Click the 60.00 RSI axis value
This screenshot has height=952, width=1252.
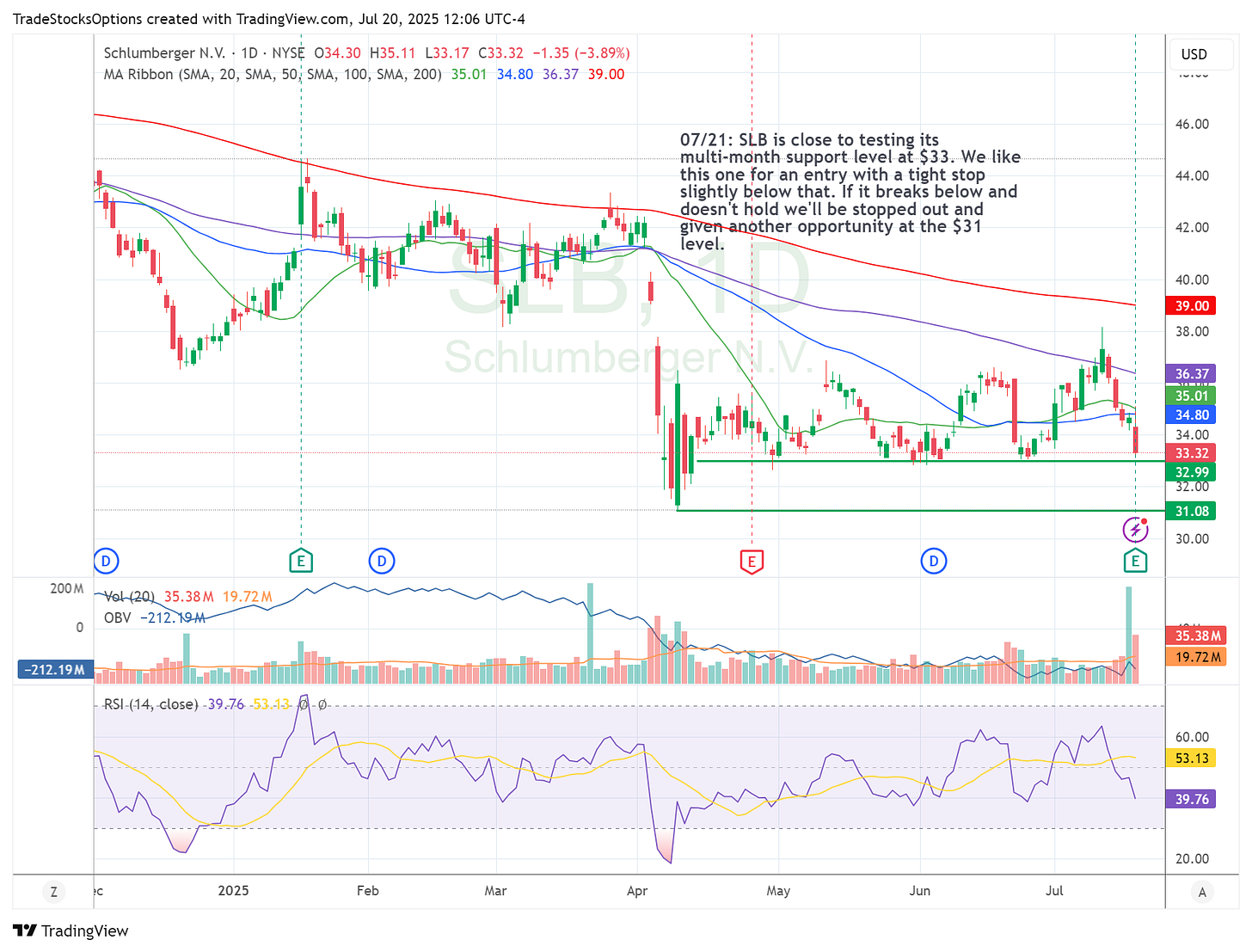(x=1192, y=737)
